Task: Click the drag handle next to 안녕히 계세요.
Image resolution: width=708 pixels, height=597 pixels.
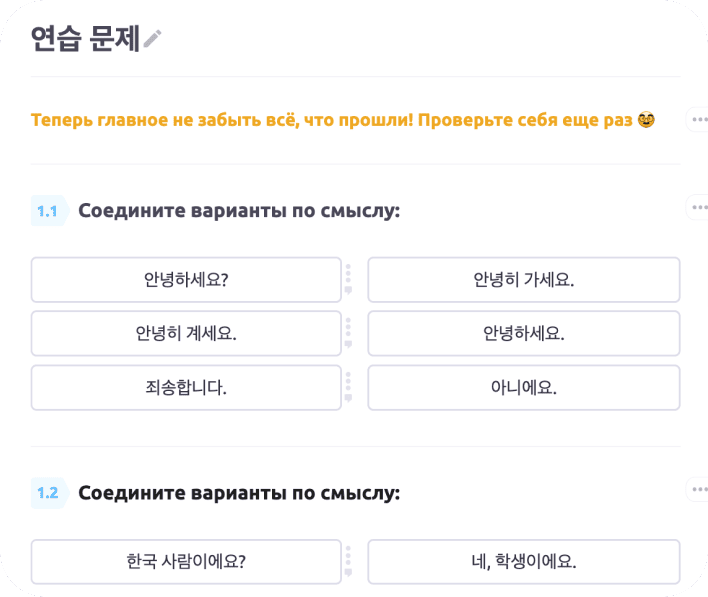Action: tap(348, 333)
